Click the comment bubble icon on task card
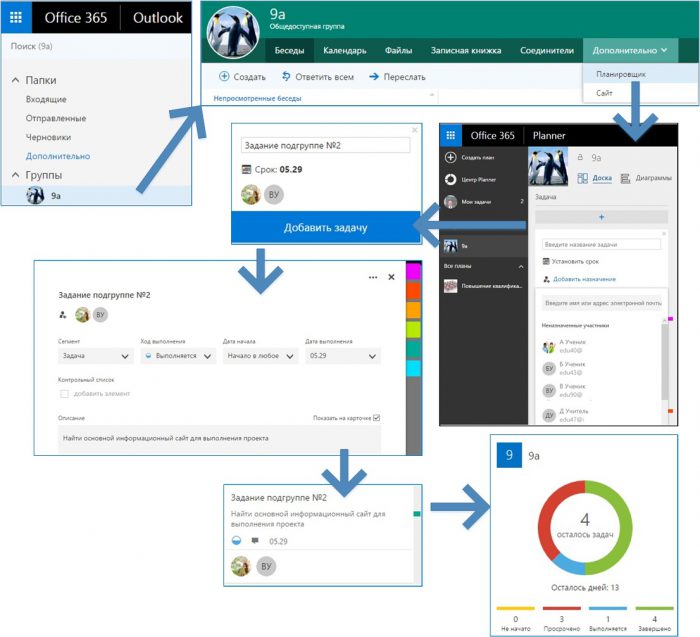The width and height of the screenshot is (700, 637). click(x=255, y=541)
